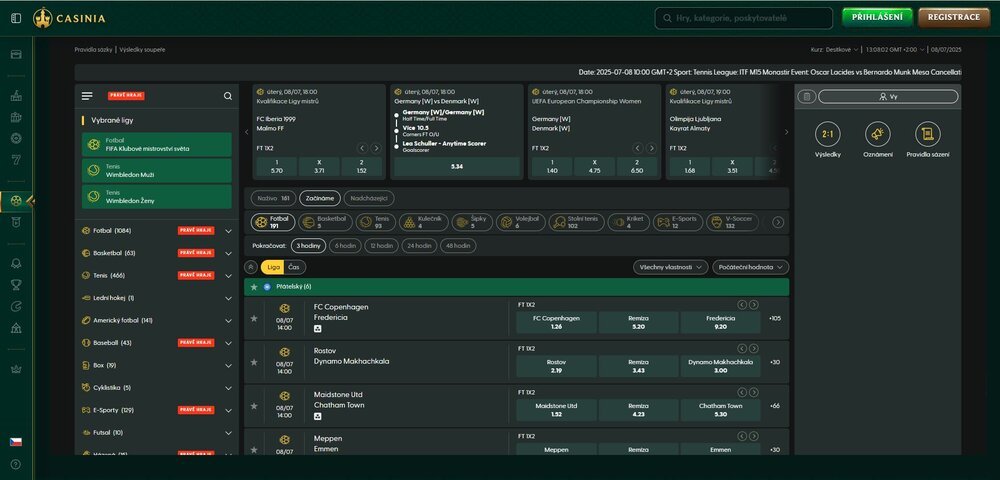
Task: Select the Stolní tenis sport filter chip
Action: (576, 222)
